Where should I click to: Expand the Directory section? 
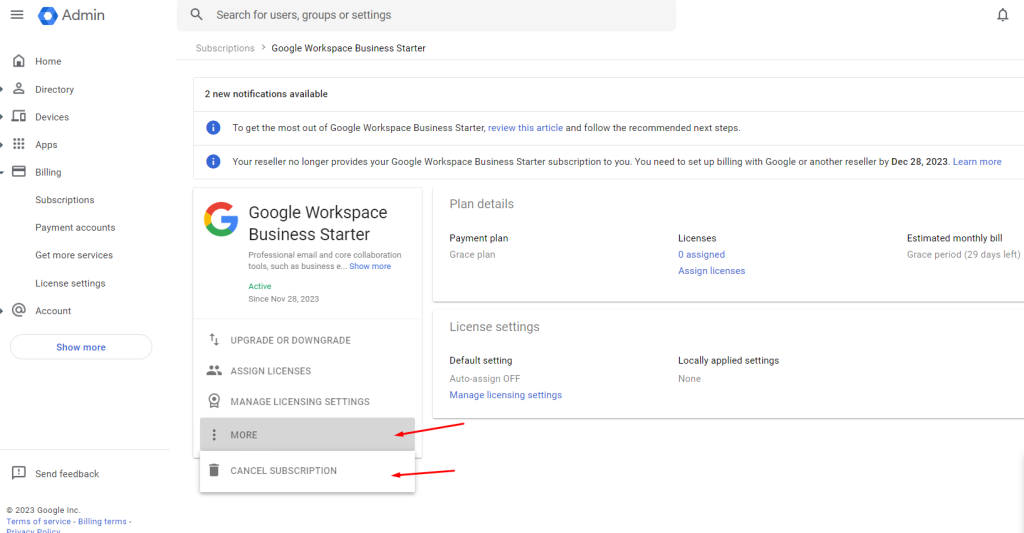pyautogui.click(x=3, y=89)
